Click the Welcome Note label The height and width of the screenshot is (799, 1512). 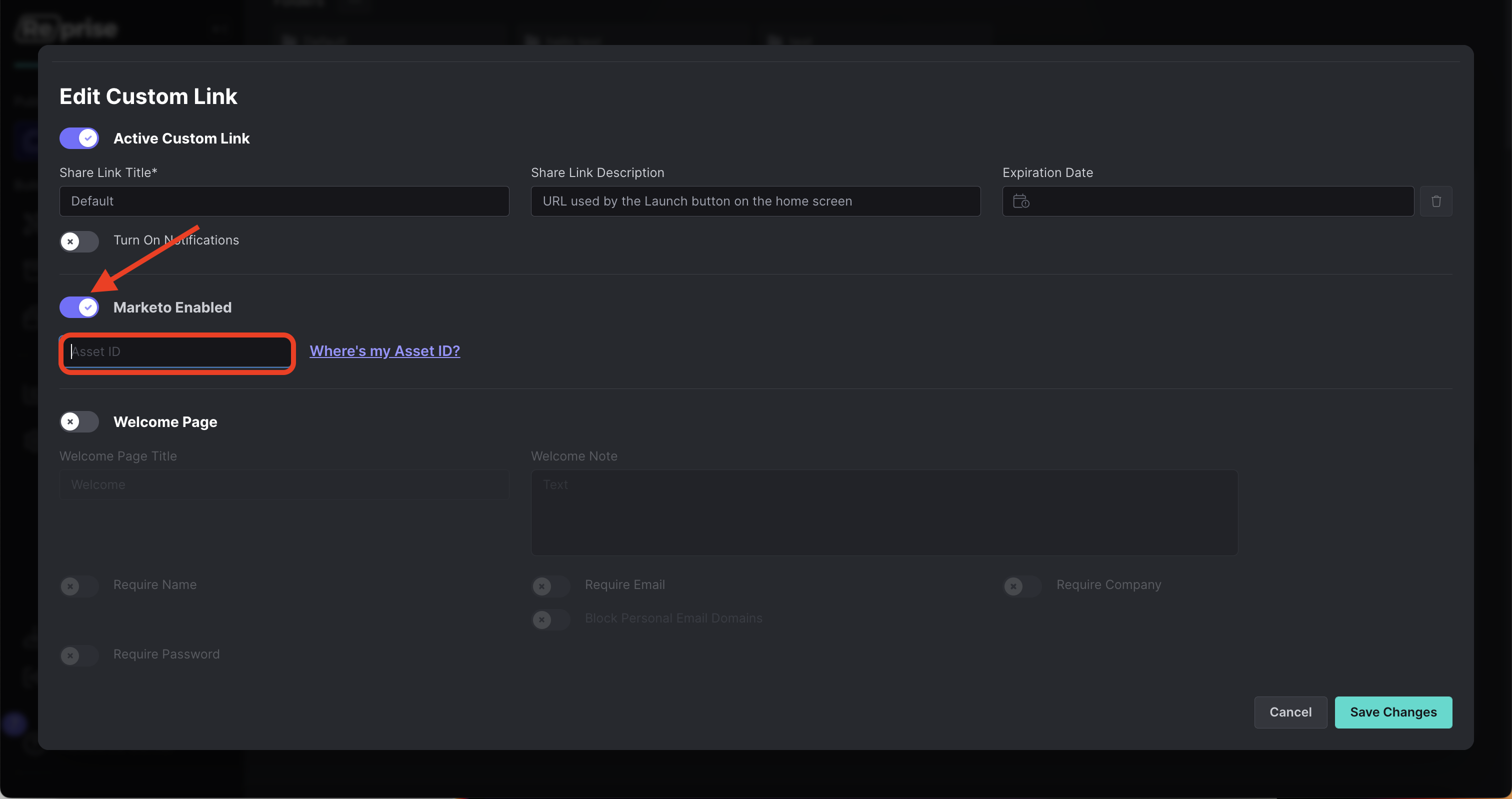573,456
